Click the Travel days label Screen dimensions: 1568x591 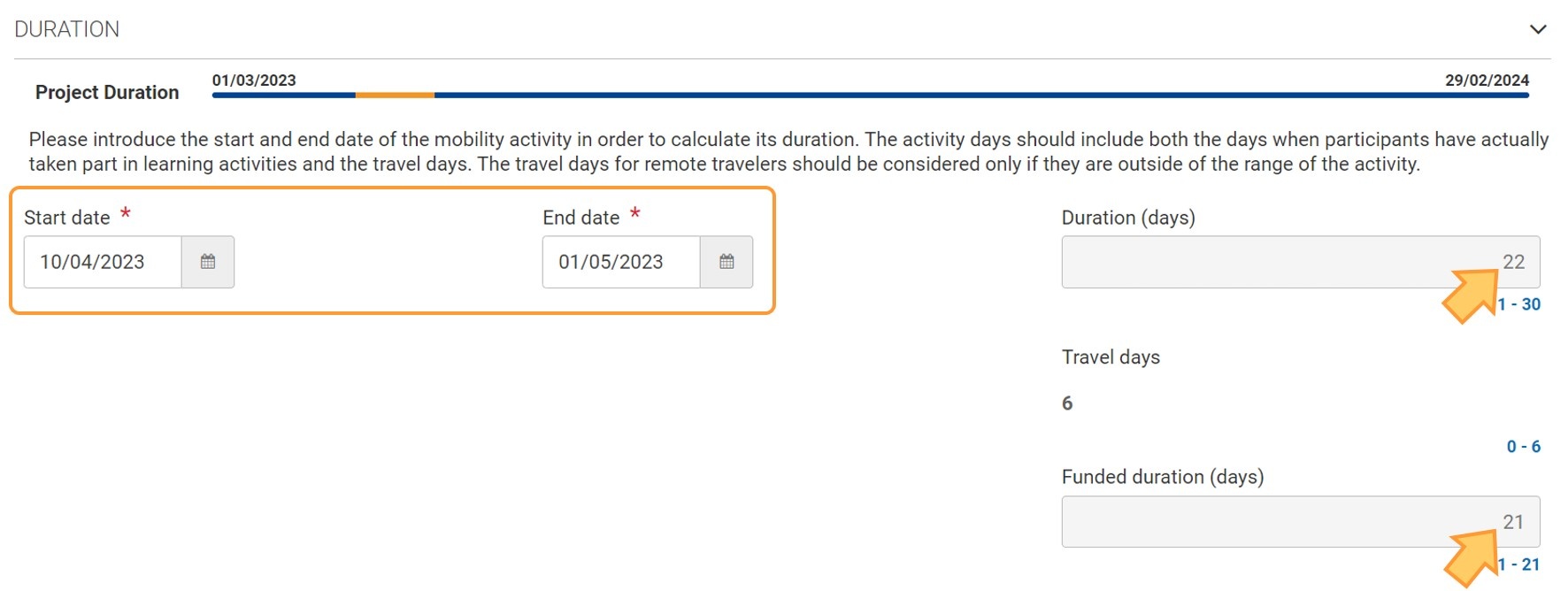pos(1111,357)
